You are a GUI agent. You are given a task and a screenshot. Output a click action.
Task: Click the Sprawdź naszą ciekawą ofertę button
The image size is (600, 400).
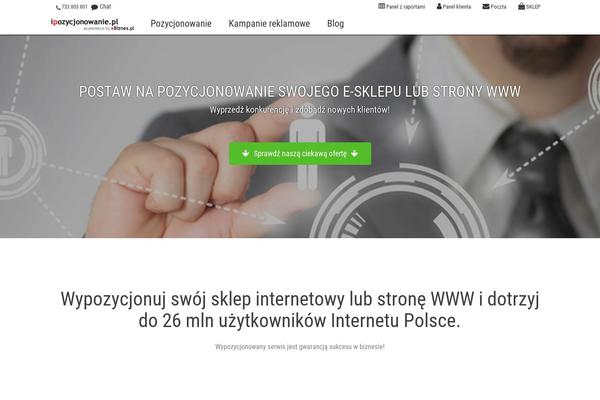point(300,153)
